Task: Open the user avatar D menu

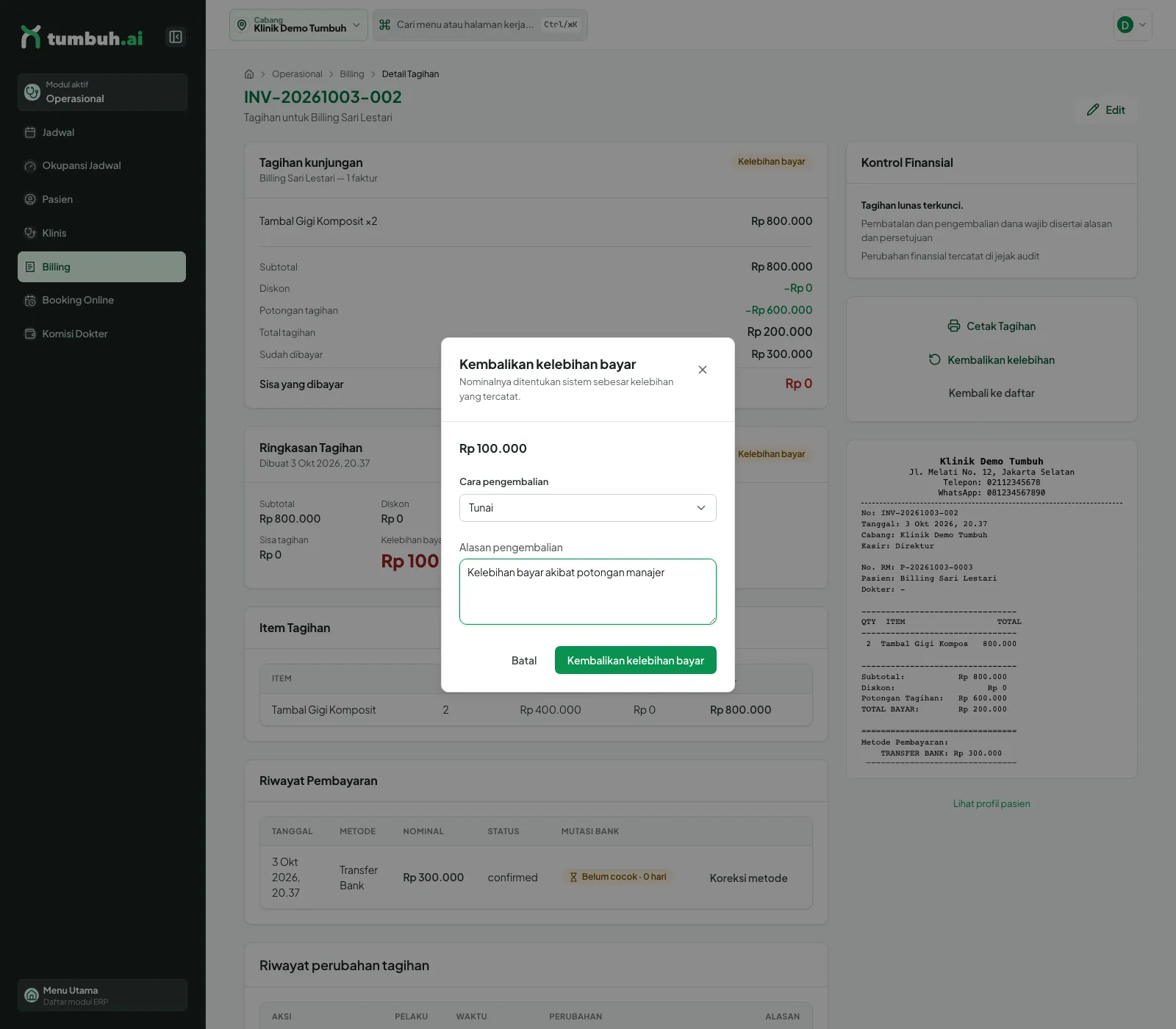Action: [x=1133, y=25]
